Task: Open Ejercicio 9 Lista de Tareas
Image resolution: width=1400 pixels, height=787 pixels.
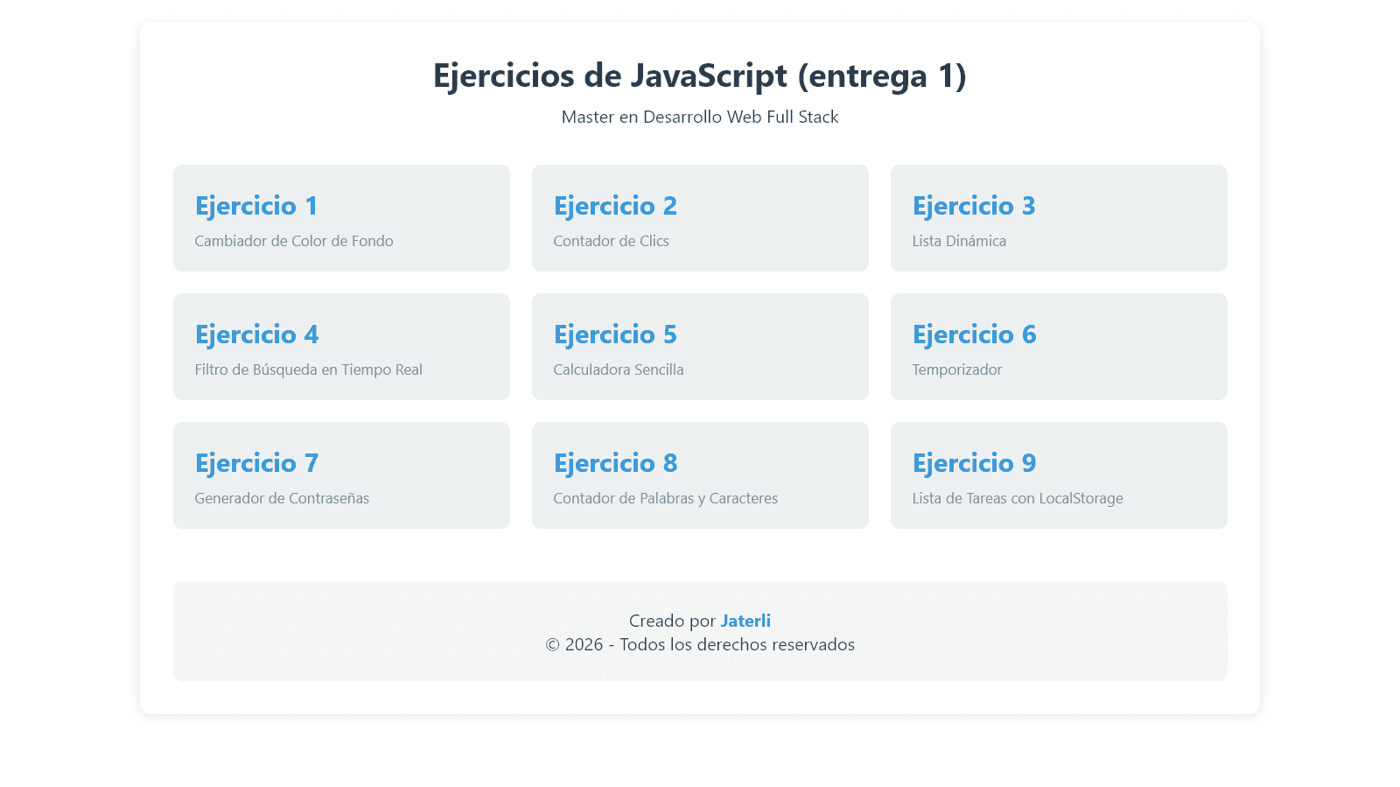Action: click(1059, 475)
